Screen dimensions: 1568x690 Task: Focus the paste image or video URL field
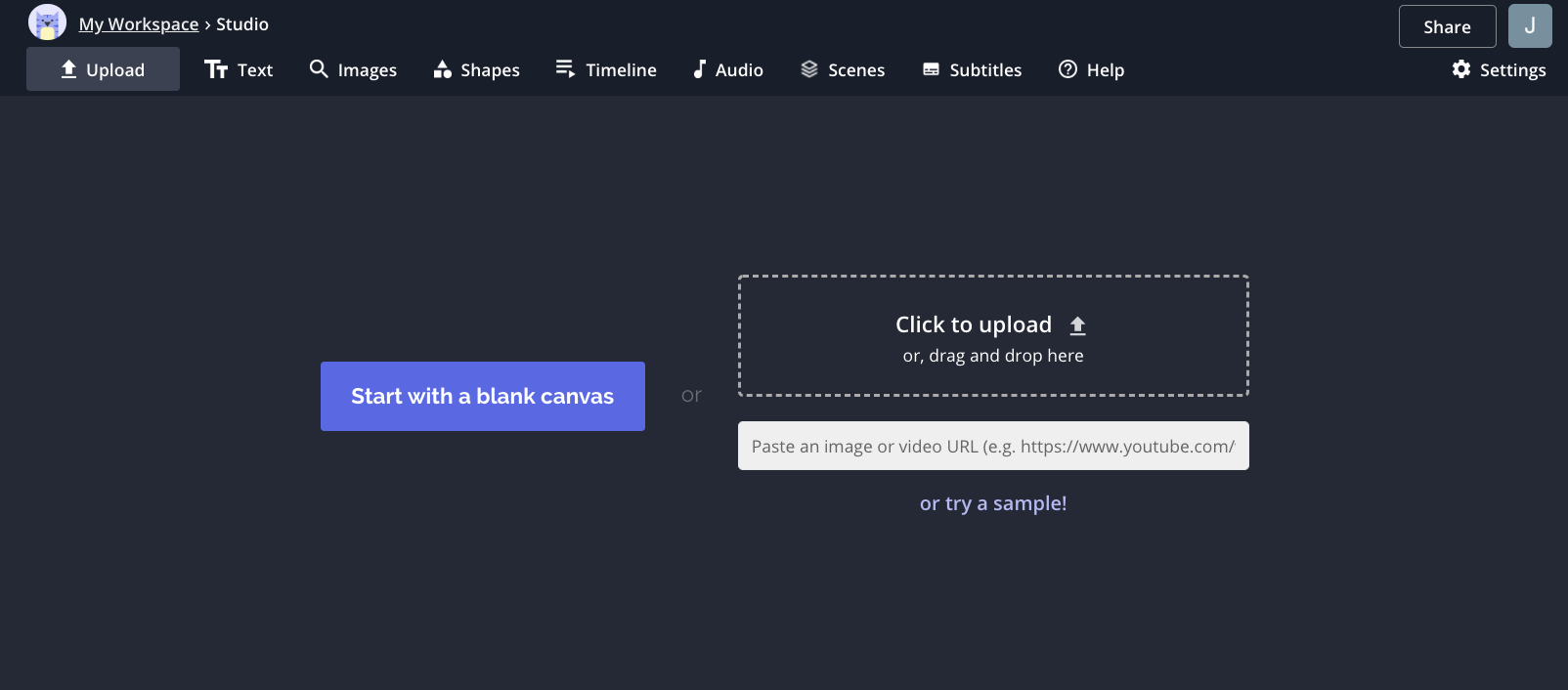click(992, 446)
